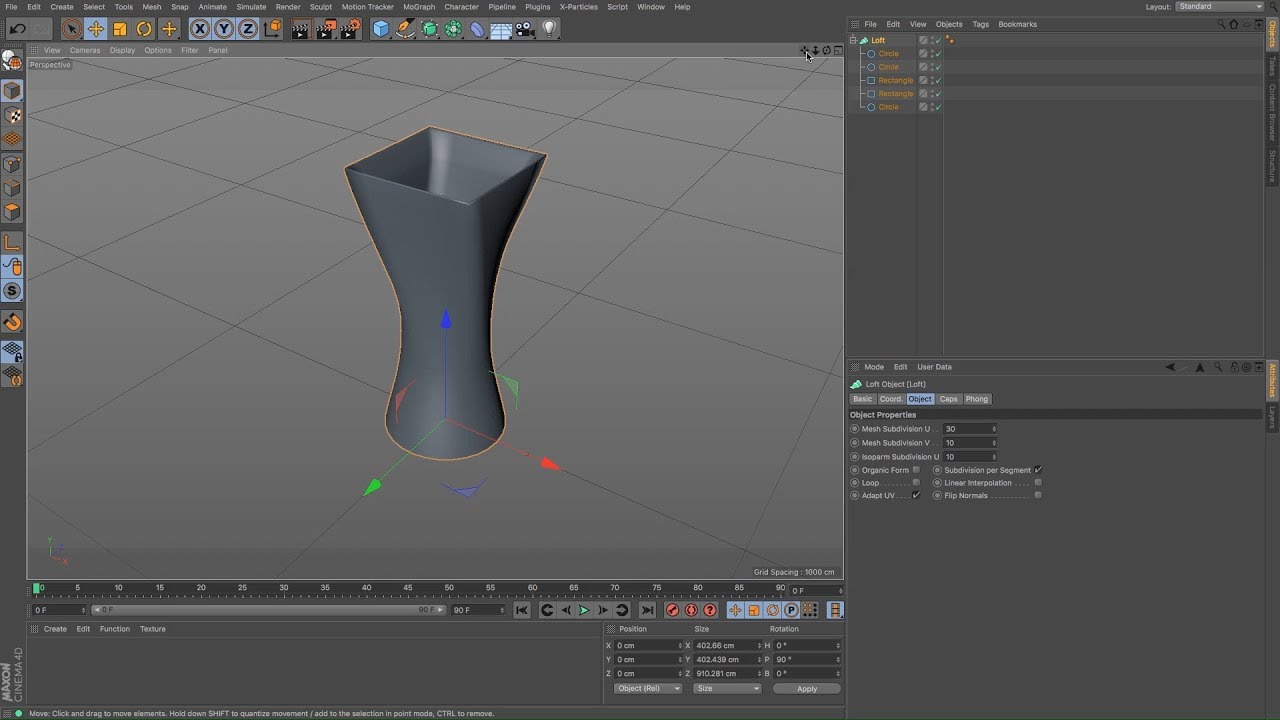Viewport: 1280px width, 720px height.
Task: Click Record Active Objects button
Action: (672, 610)
